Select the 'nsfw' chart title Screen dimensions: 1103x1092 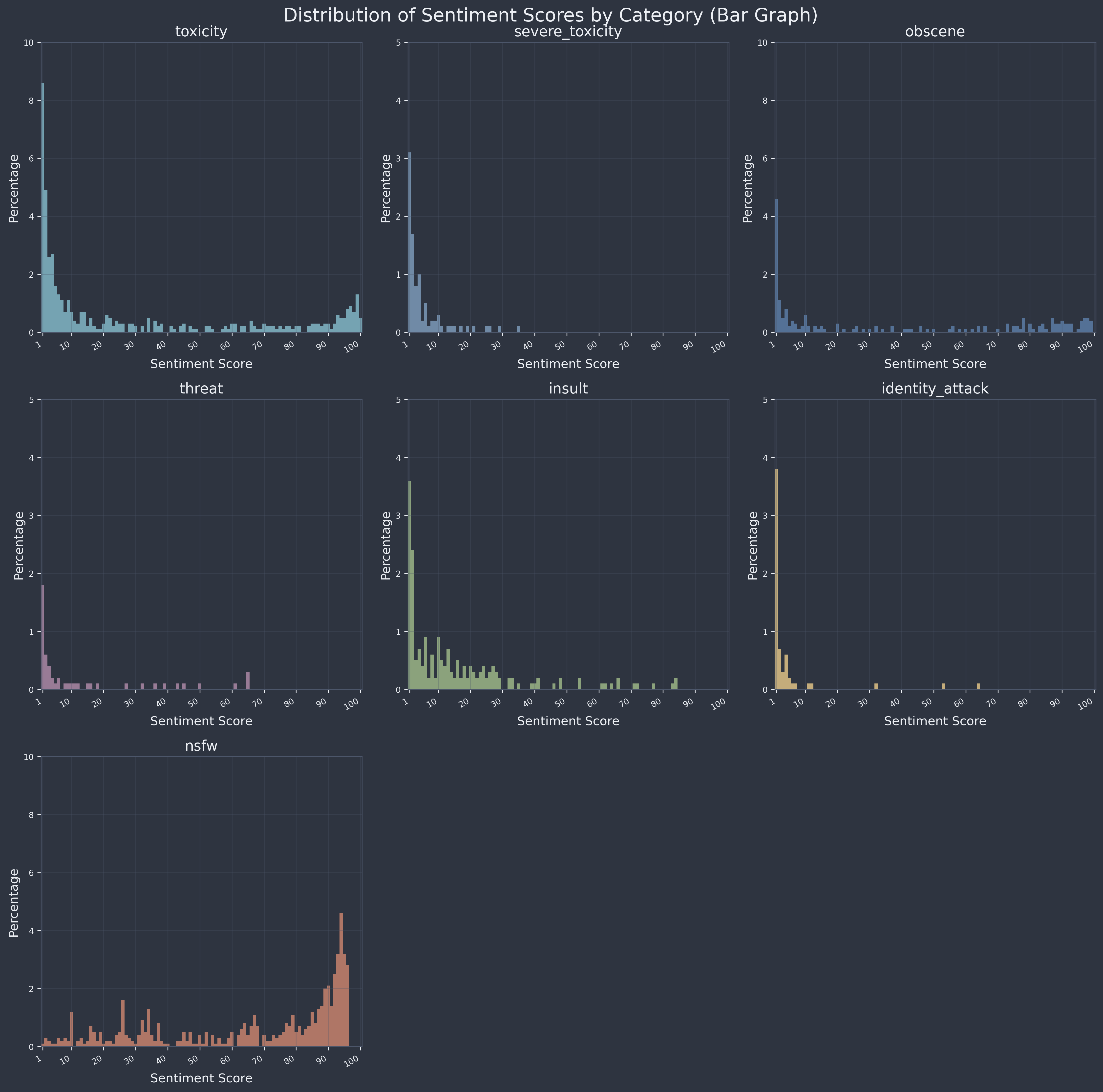201,746
